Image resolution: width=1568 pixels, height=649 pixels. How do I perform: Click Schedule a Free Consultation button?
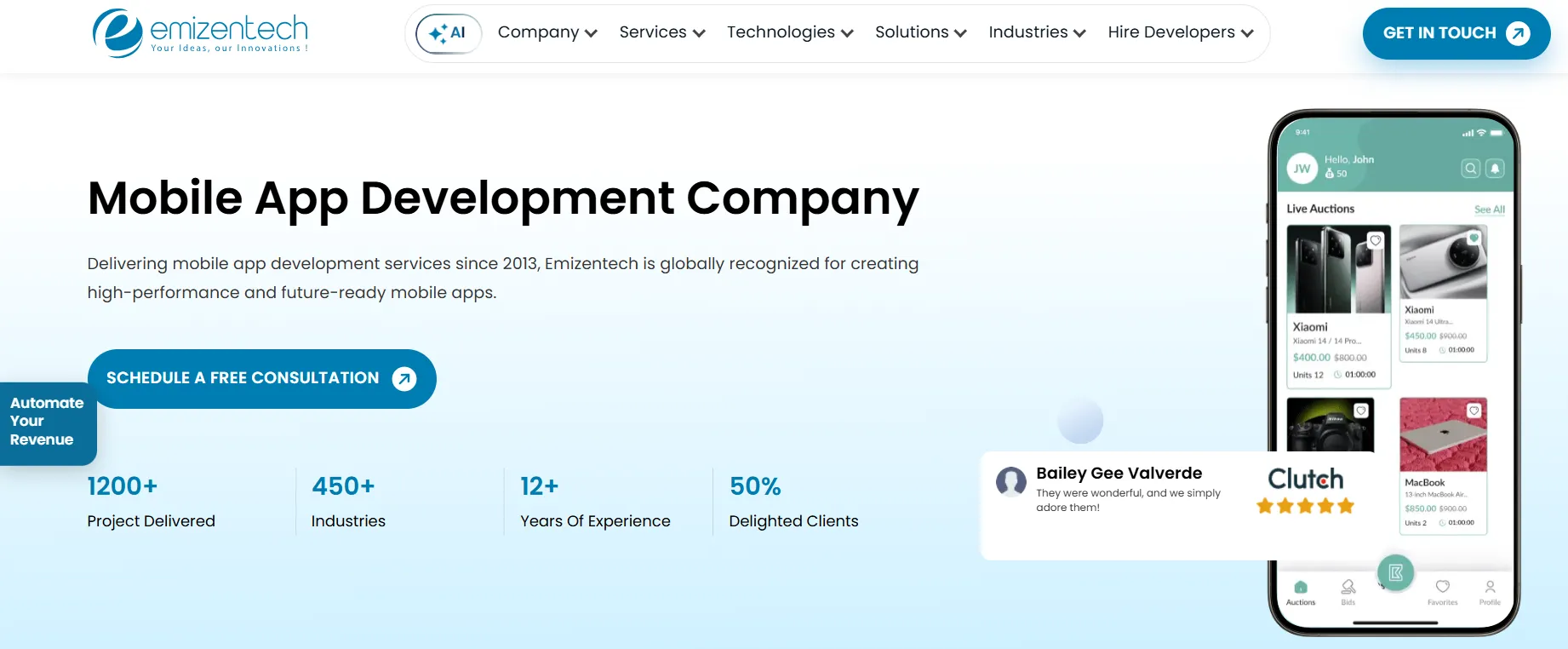tap(261, 378)
